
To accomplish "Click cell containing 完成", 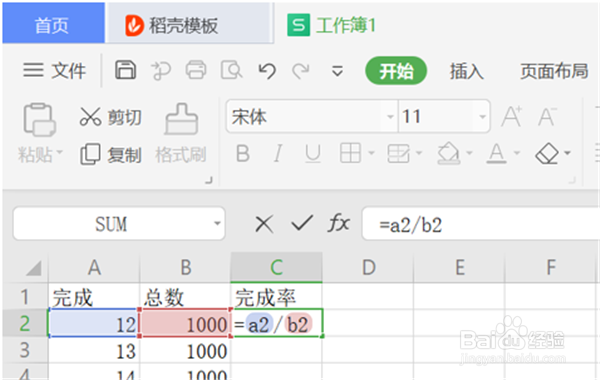I will click(x=94, y=297).
